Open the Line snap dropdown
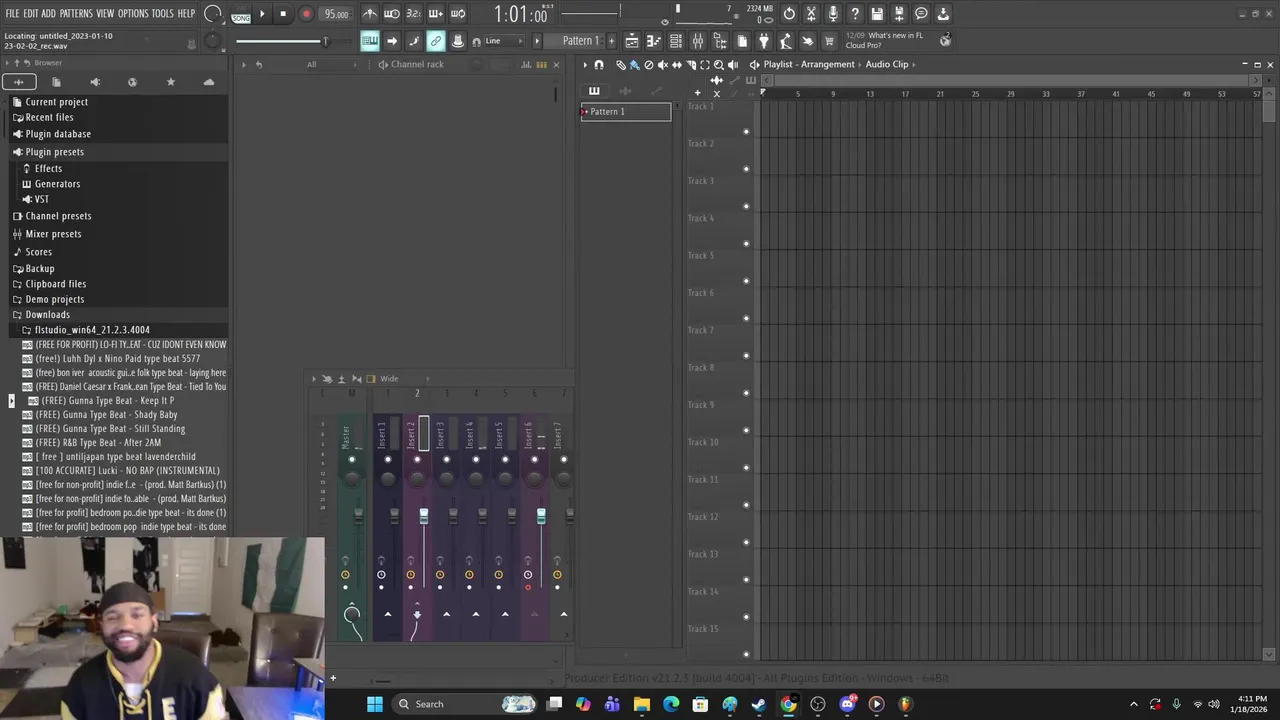Screen dimensions: 1280x720 (x=505, y=41)
